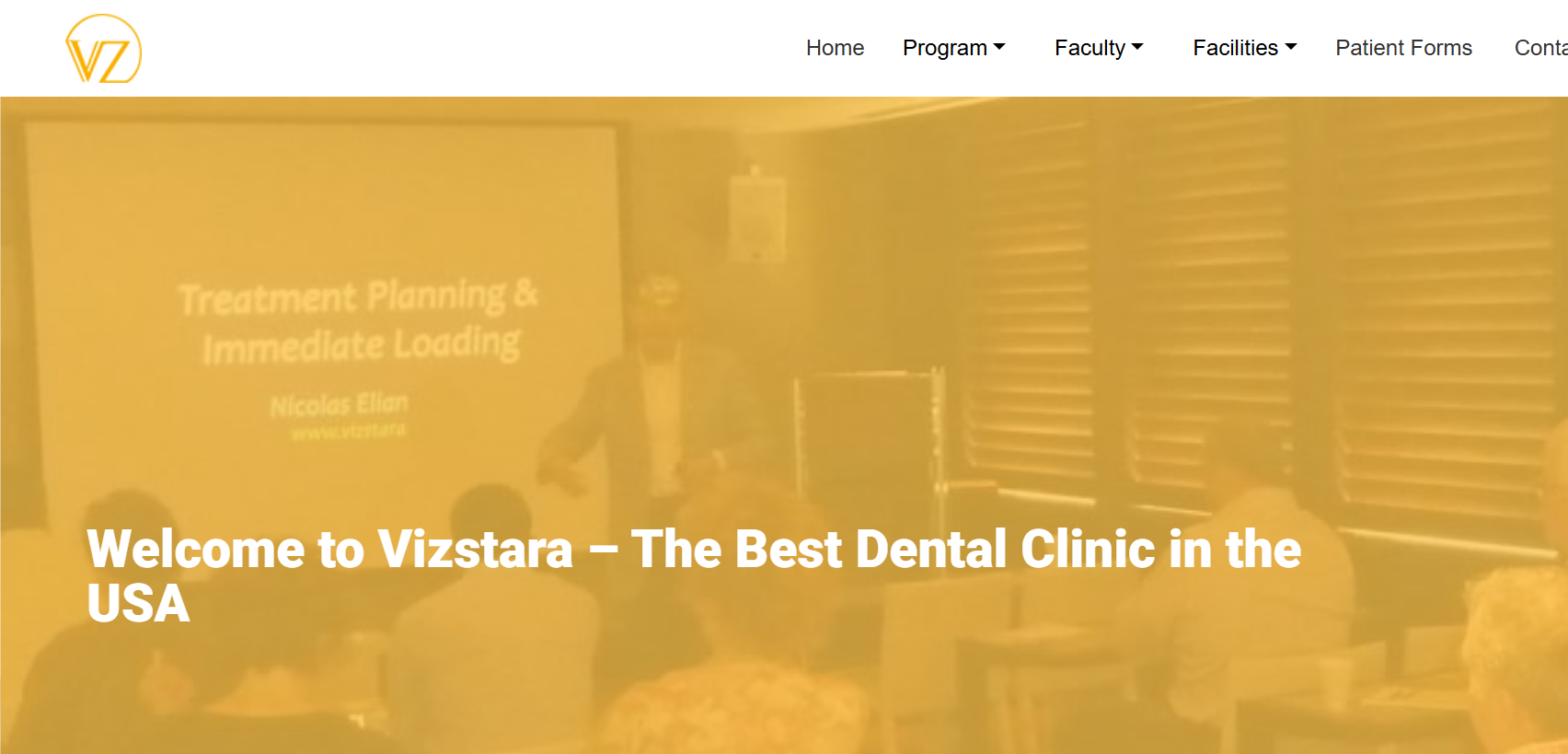Screen dimensions: 1568x754
Task: Click the wall-mounted device above the presenter
Action: pyautogui.click(x=756, y=215)
